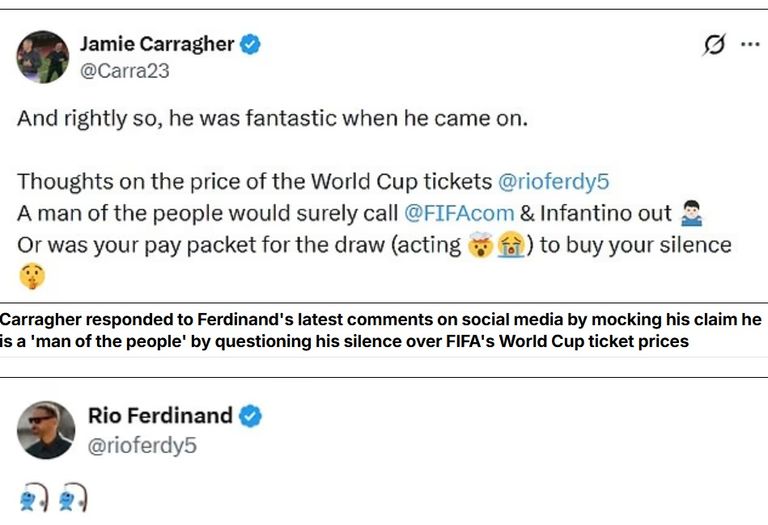Follow the @rioferdy5 mention in the tweet
Screen dimensions: 768x525
(x=554, y=182)
